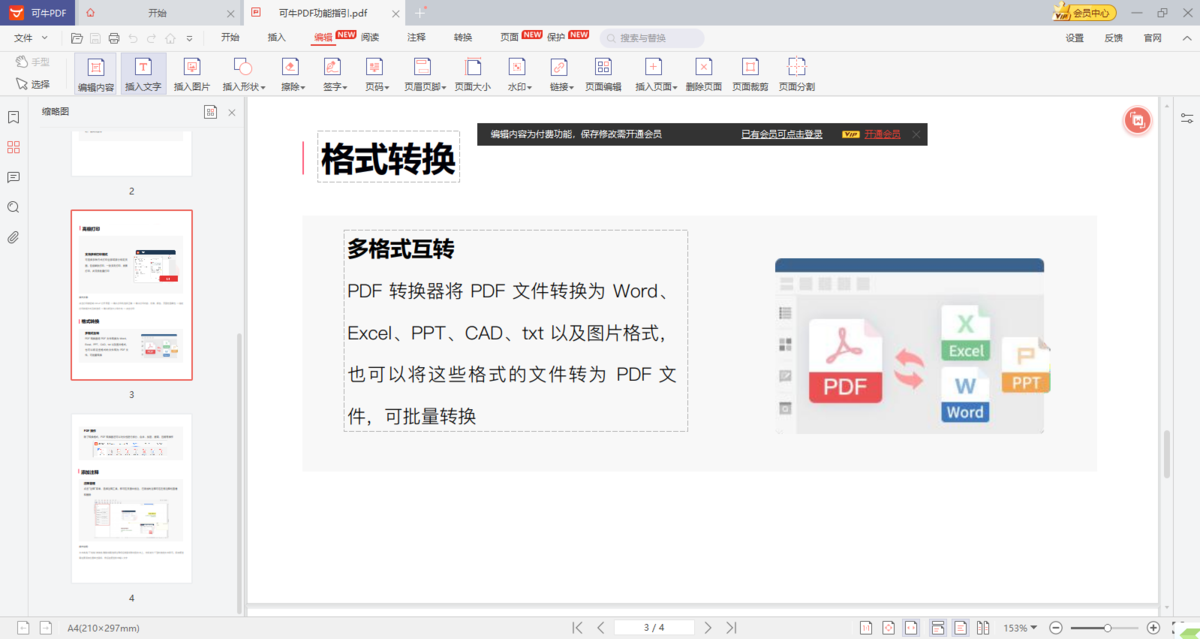Open the bookmark panel in left sidebar

(13, 117)
